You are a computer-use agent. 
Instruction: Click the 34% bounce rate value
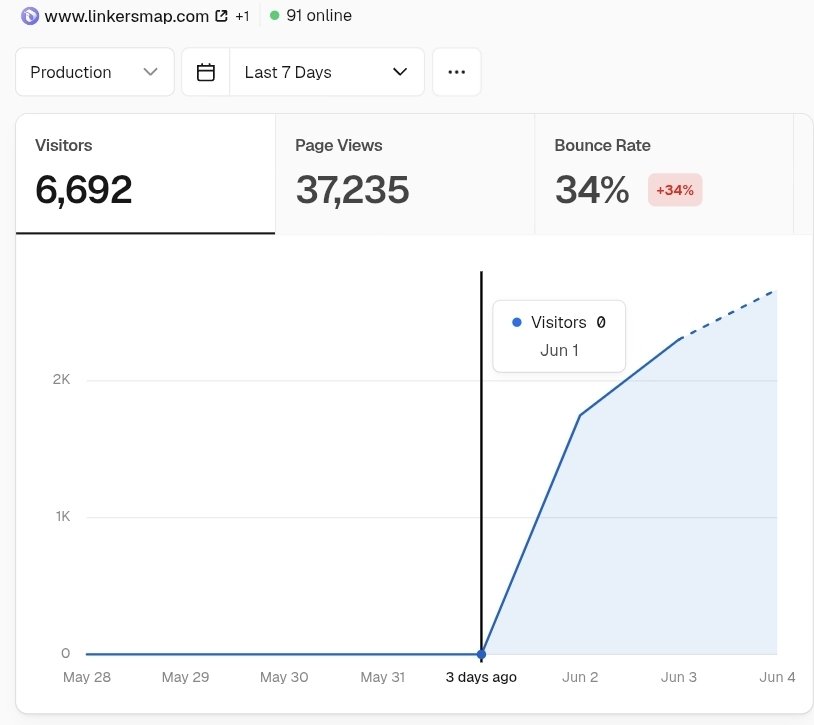(592, 190)
